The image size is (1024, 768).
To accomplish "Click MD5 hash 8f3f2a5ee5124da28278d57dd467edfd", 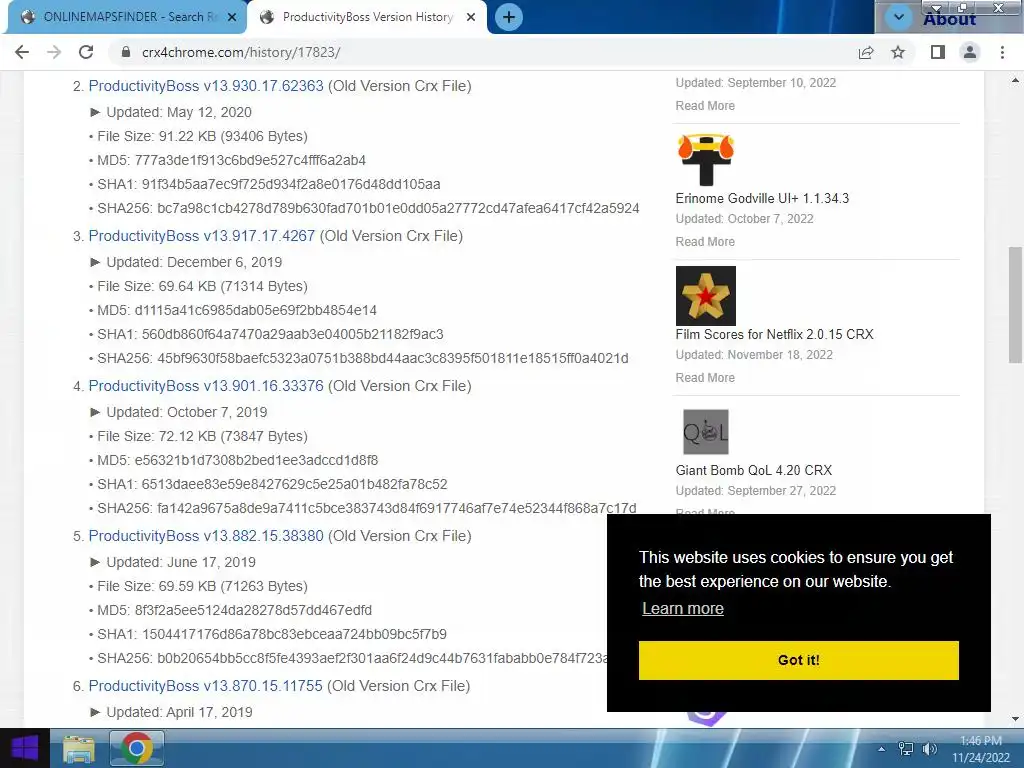I will pos(253,610).
